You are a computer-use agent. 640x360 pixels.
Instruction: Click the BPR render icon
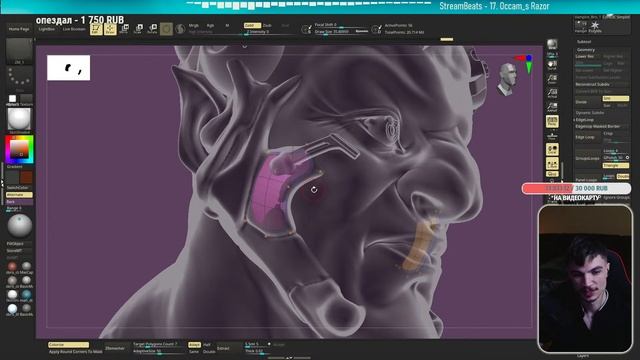(552, 45)
